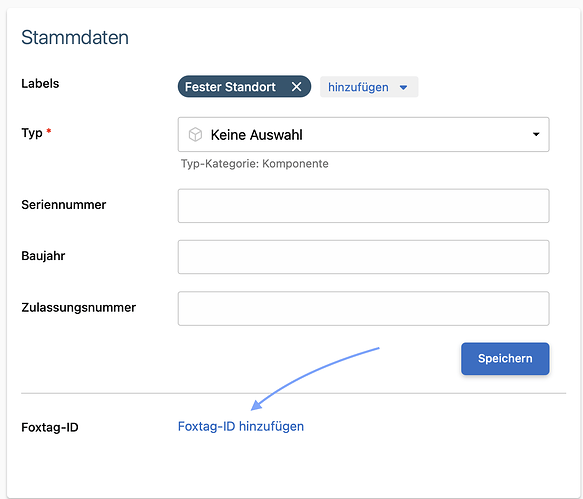The height and width of the screenshot is (499, 583).
Task: Click the Labels field label
Action: click(x=40, y=83)
